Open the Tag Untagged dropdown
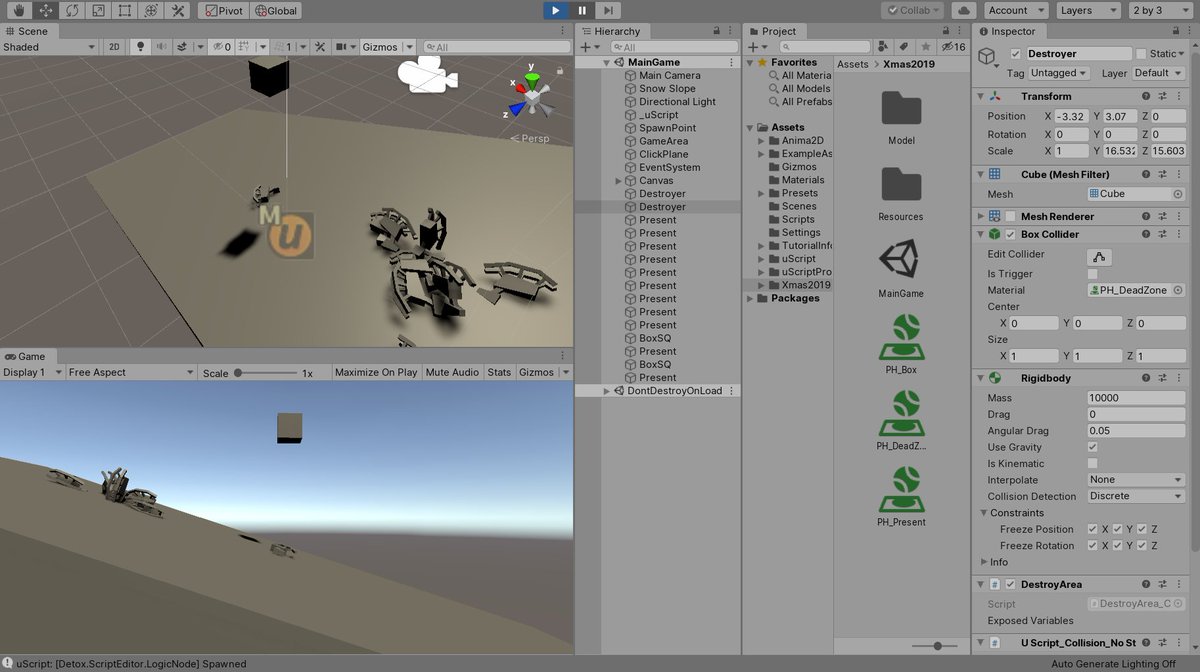 (1060, 73)
